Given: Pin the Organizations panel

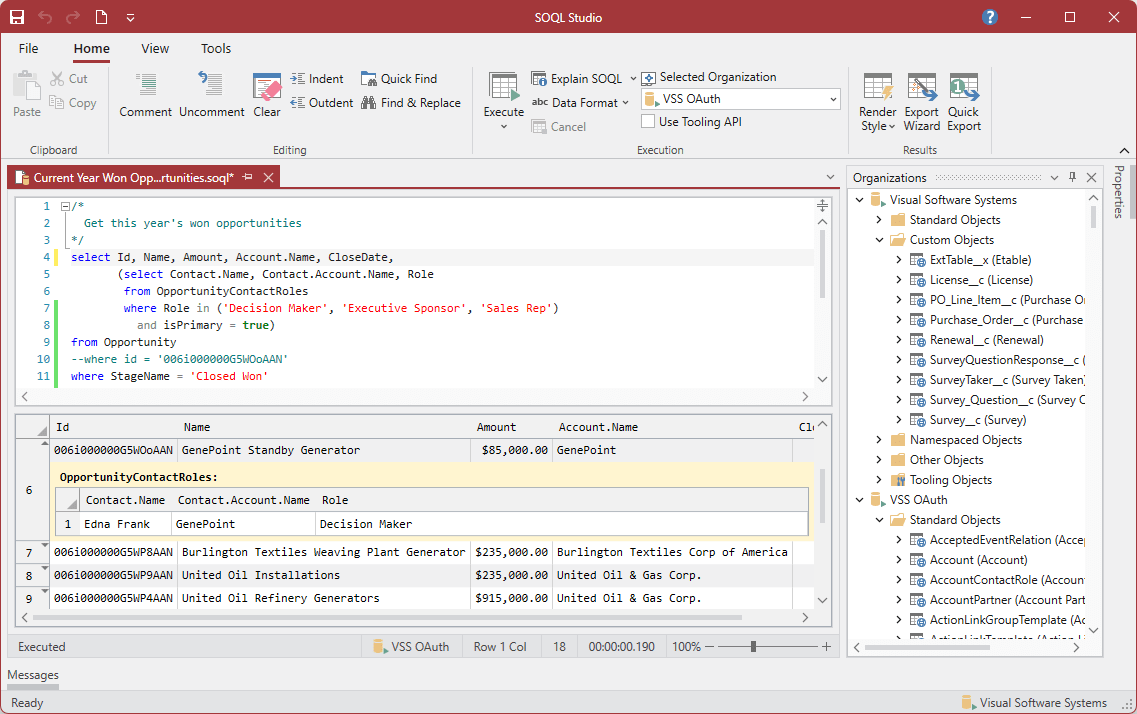Looking at the screenshot, I should [x=1072, y=178].
